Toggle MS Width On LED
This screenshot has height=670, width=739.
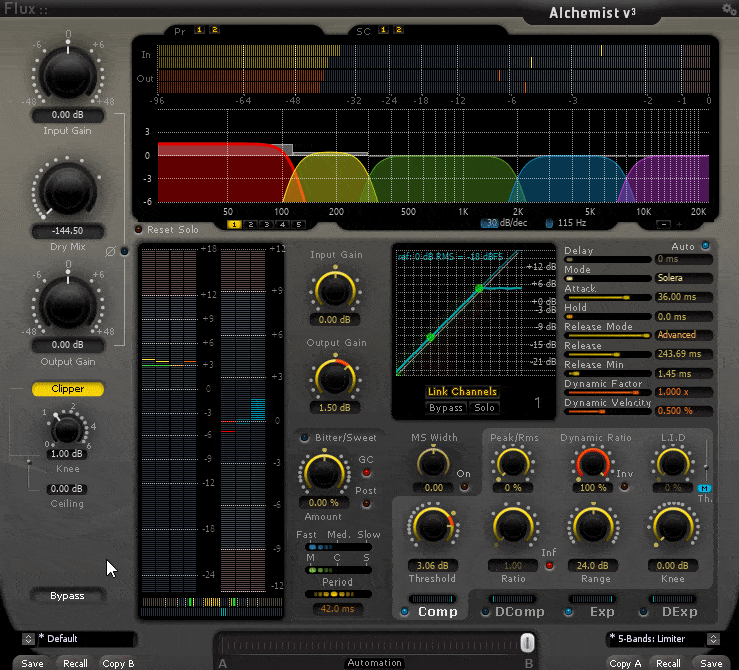click(x=464, y=487)
